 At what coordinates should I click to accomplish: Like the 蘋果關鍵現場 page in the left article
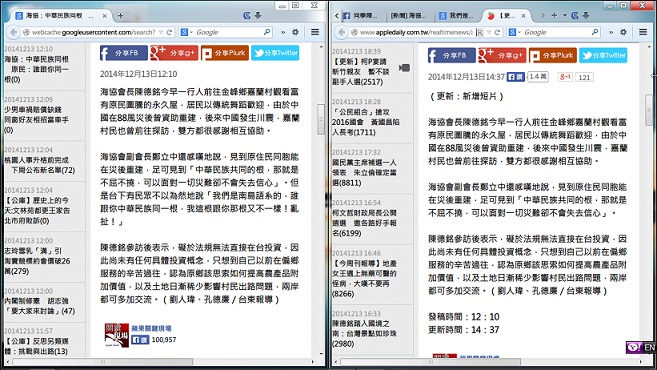click(140, 339)
